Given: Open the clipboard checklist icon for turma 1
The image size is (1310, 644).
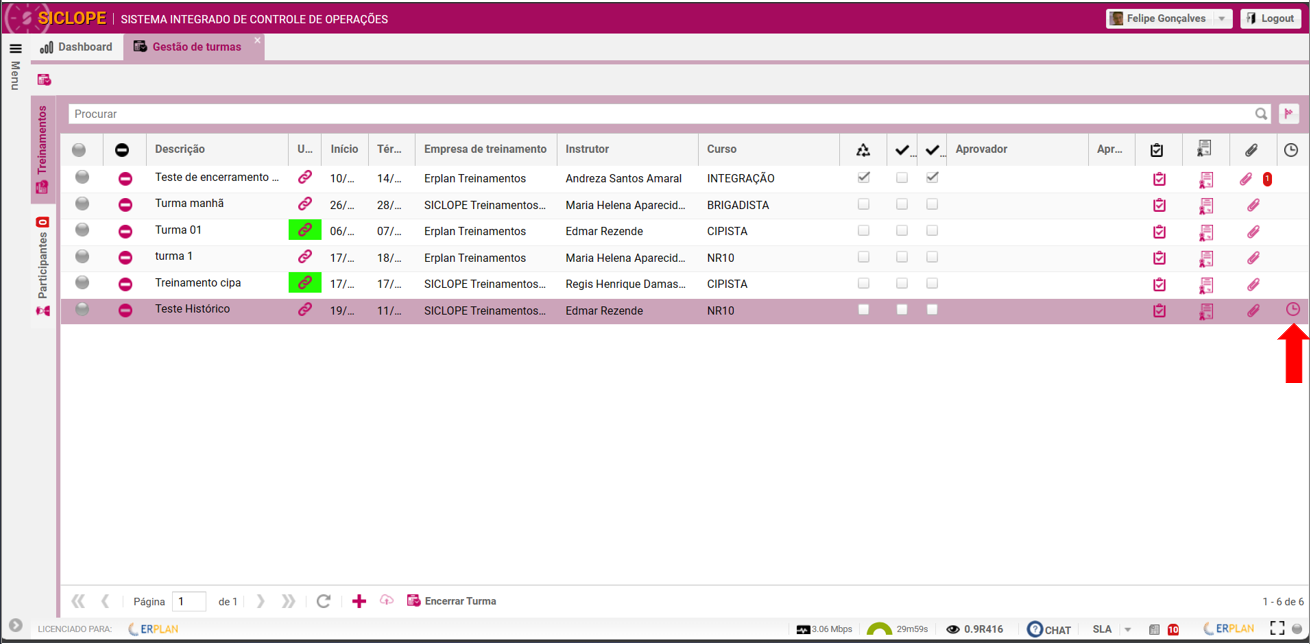Looking at the screenshot, I should pos(1159,258).
